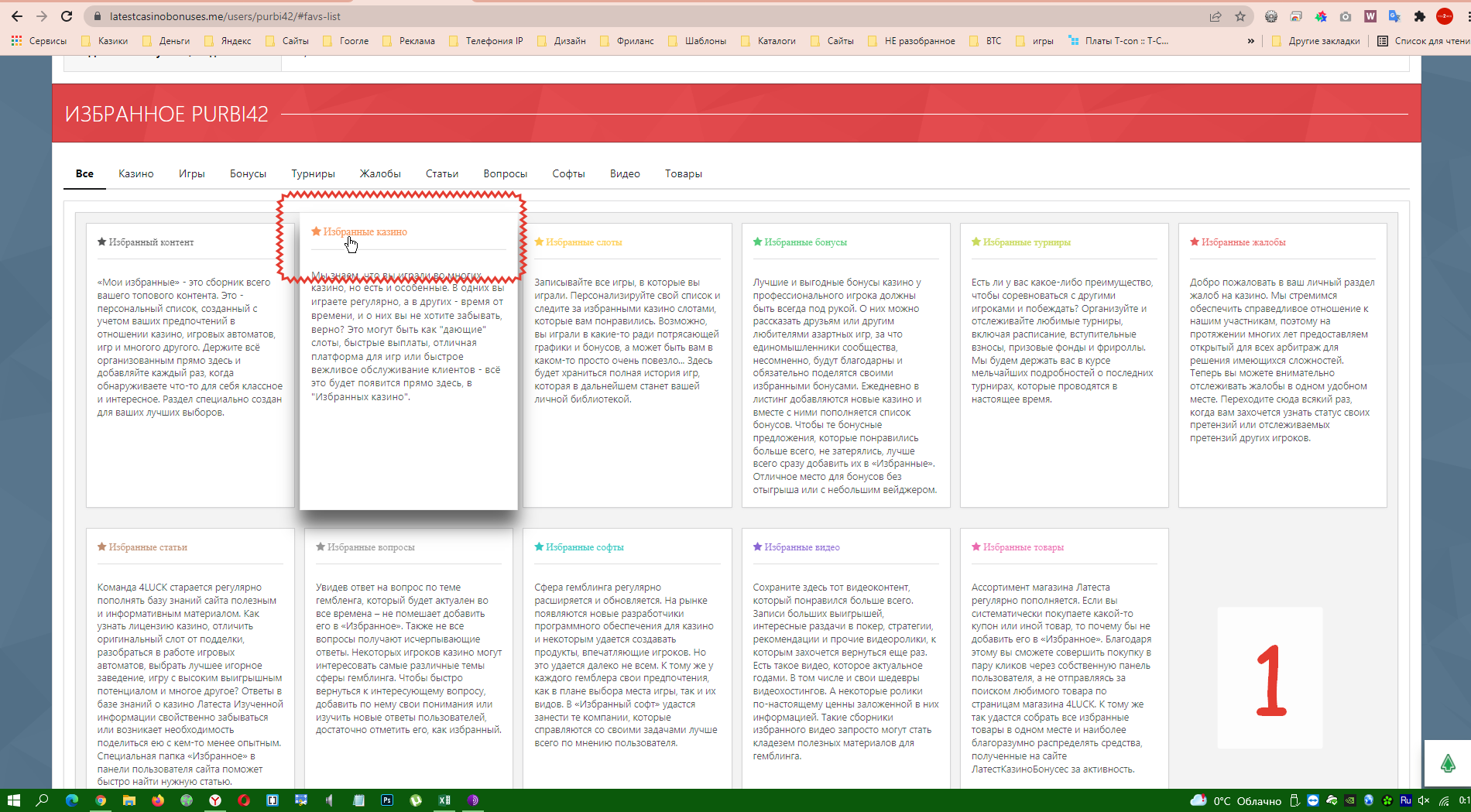Viewport: 1471px width, 812px height.
Task: Open the browser Extensions puzzle icon
Action: (1419, 16)
